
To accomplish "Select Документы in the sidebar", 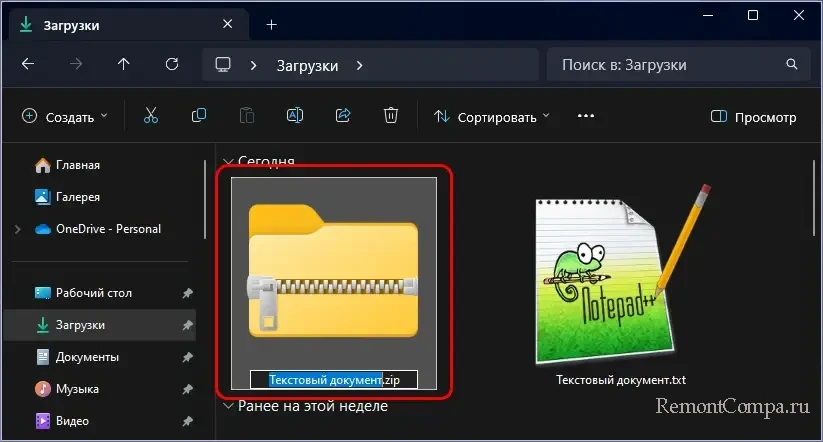I will 87,357.
